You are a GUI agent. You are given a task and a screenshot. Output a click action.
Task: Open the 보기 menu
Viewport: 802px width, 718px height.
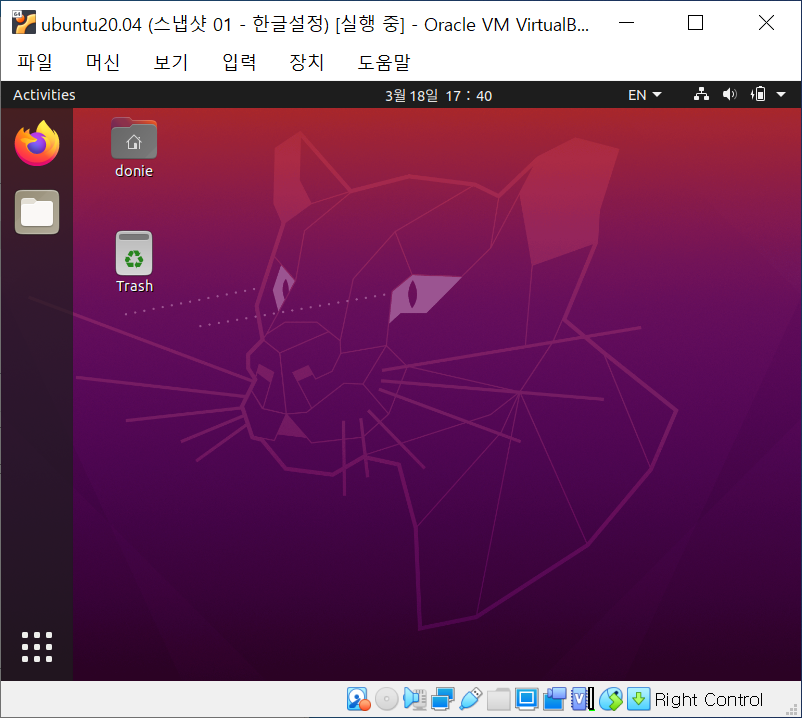pos(171,62)
